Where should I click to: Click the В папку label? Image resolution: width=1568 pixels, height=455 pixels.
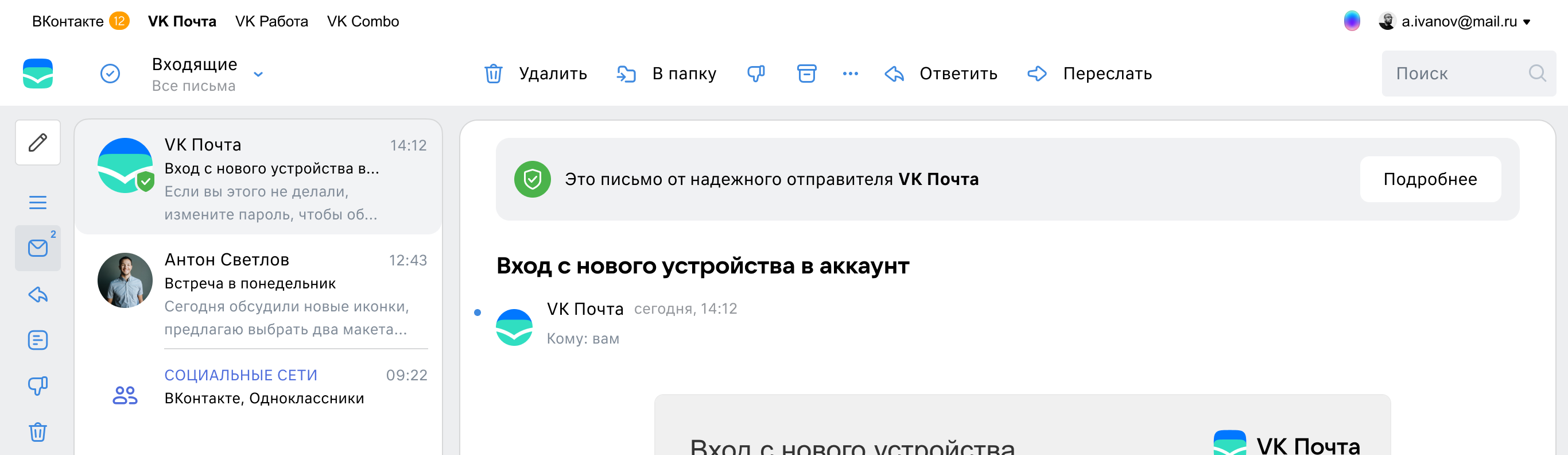684,74
